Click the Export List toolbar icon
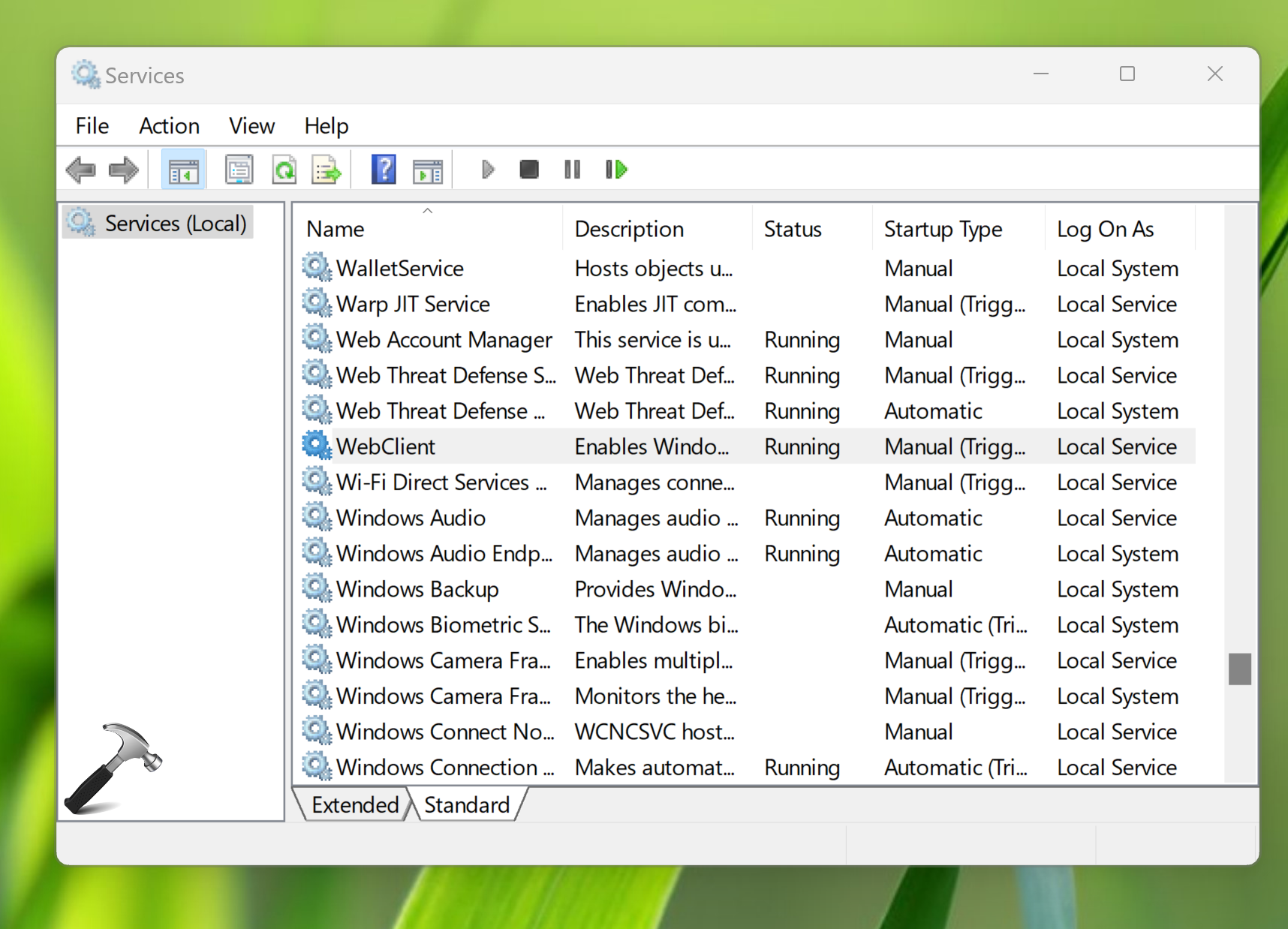 pyautogui.click(x=327, y=170)
